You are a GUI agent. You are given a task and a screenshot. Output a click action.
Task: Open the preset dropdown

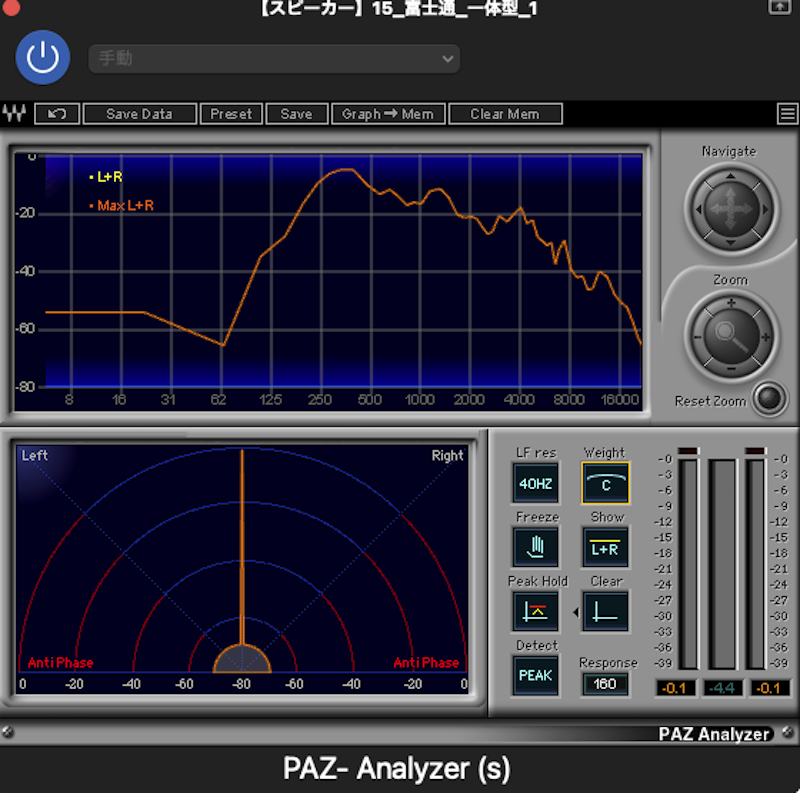(x=274, y=59)
